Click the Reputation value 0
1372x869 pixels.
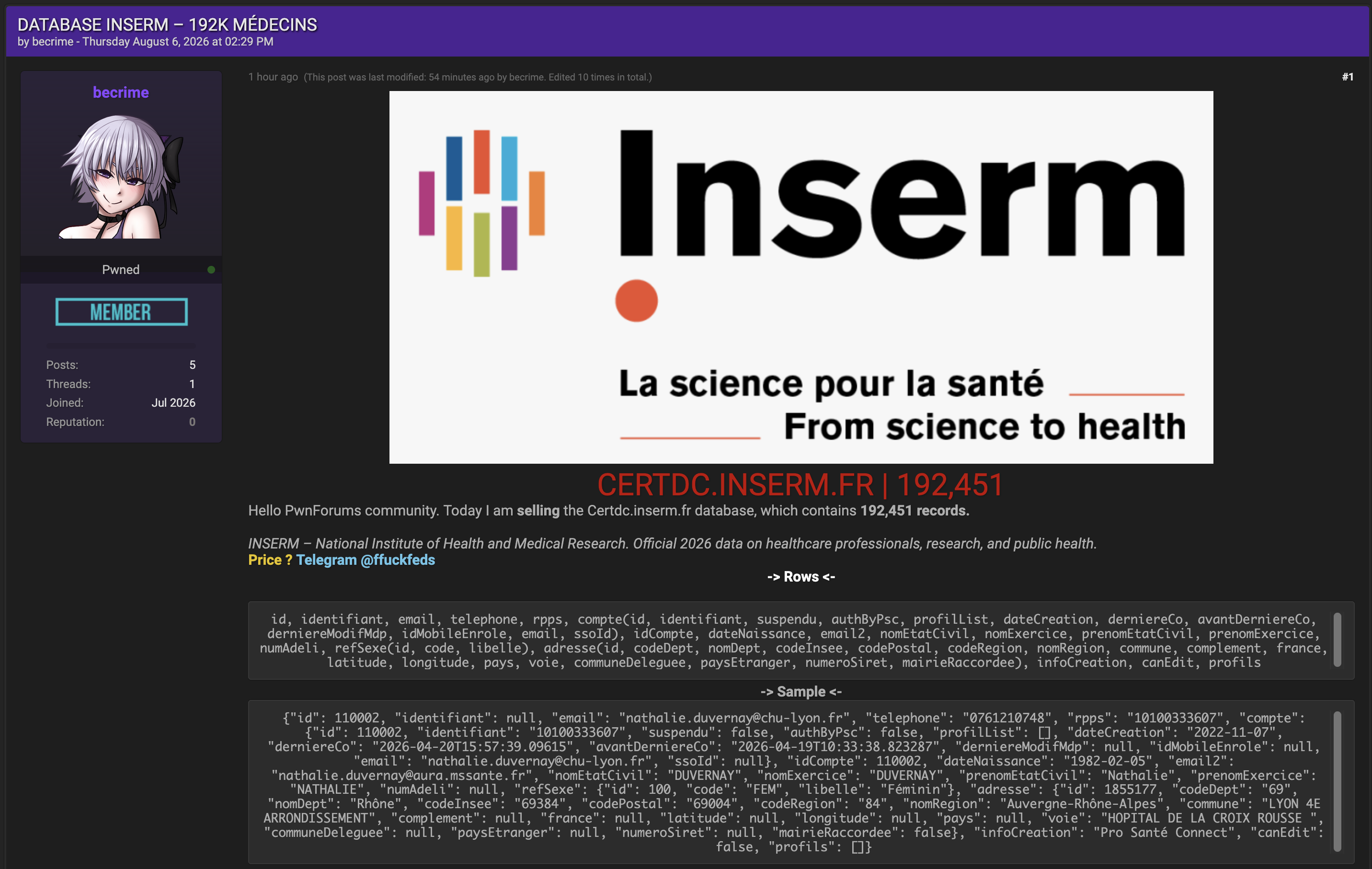pos(192,422)
